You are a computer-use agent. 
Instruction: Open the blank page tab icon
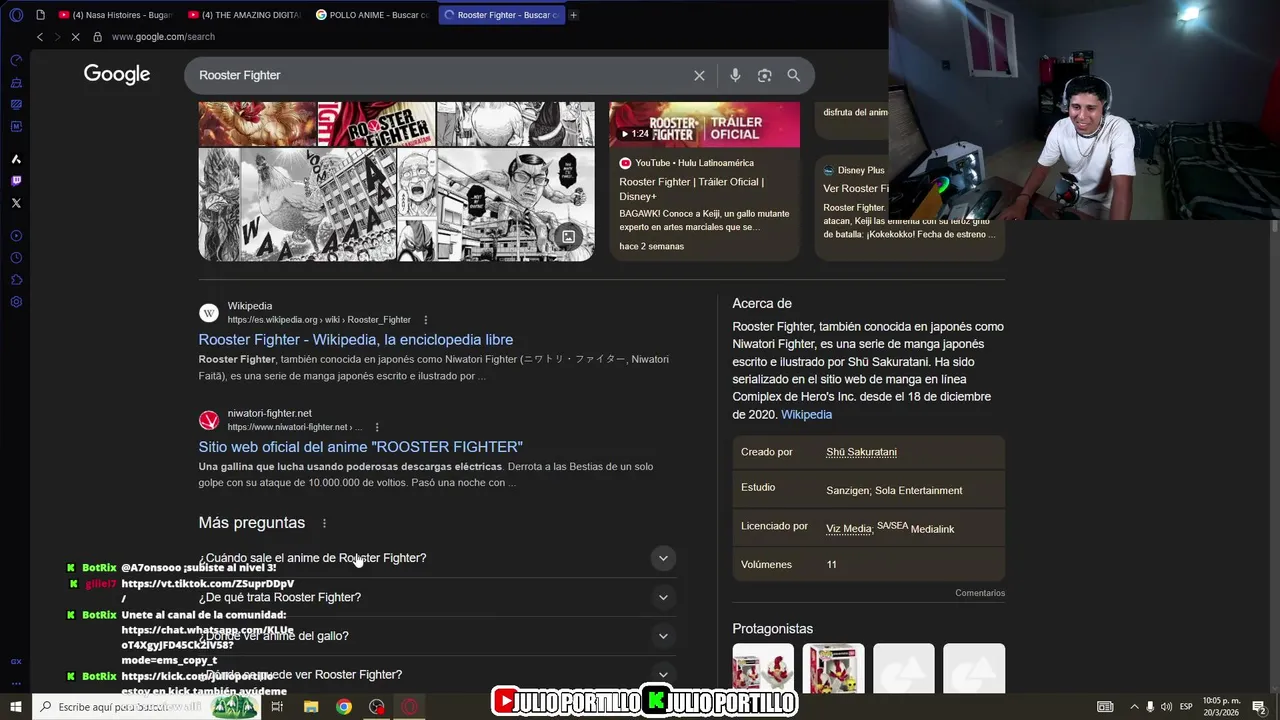pos(40,15)
